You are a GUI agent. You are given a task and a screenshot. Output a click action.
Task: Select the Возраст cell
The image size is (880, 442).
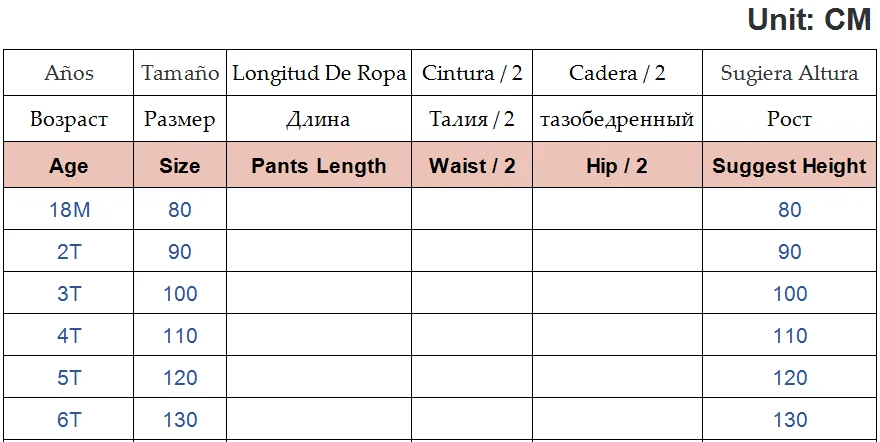pyautogui.click(x=69, y=120)
